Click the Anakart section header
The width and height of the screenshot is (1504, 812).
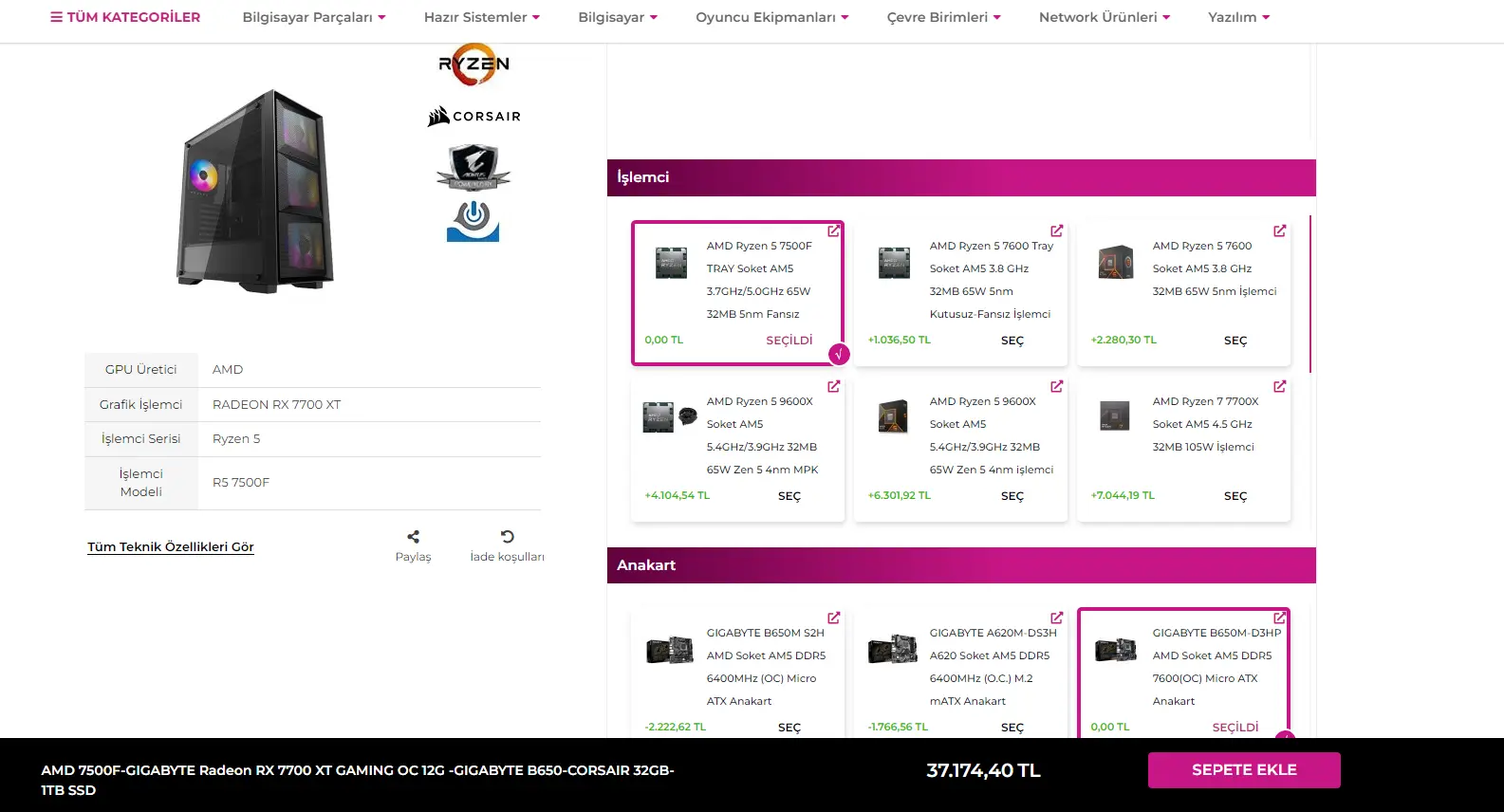pos(961,565)
